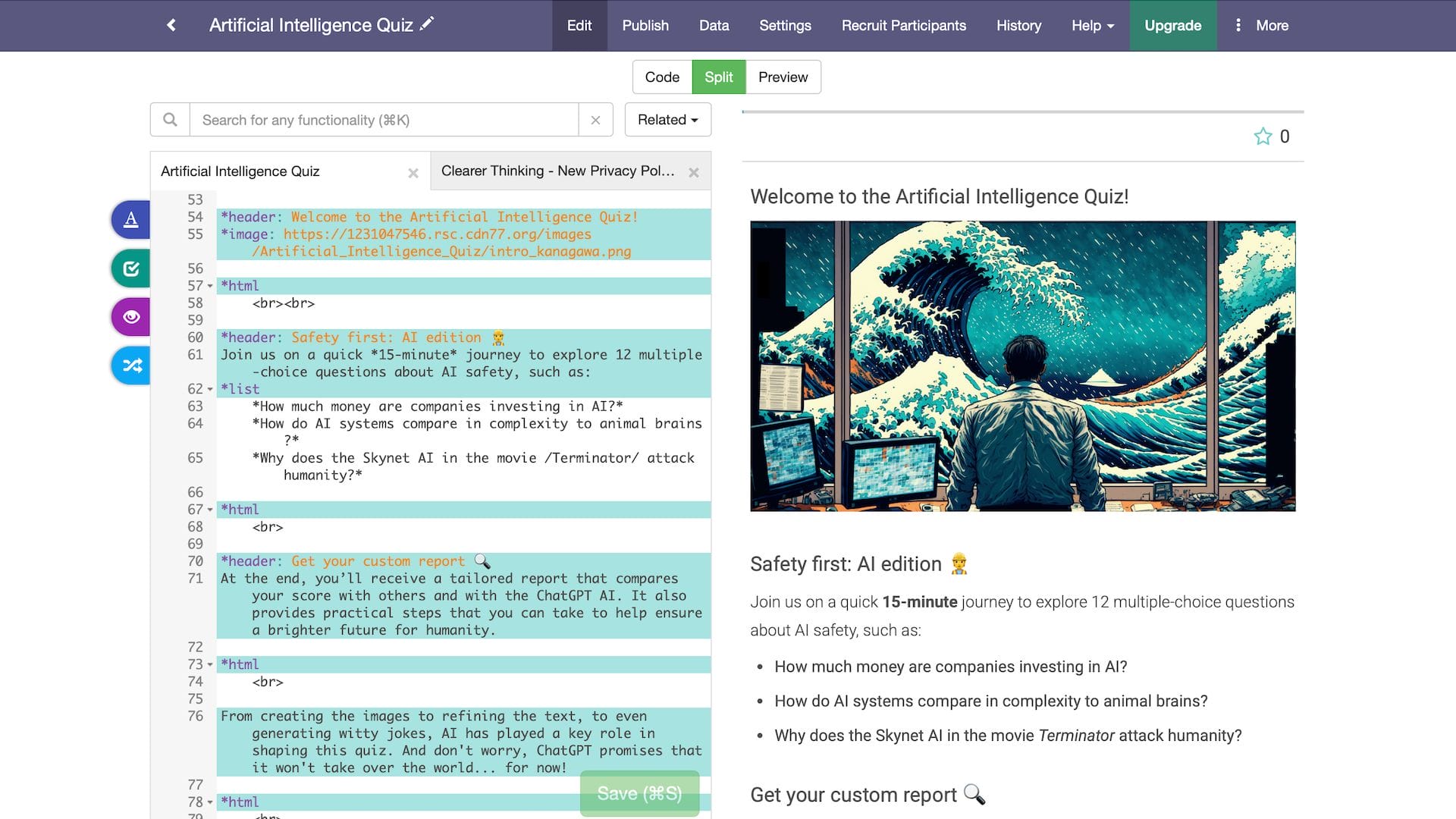Switch to Code view mode
Viewport: 1456px width, 819px height.
click(x=661, y=77)
